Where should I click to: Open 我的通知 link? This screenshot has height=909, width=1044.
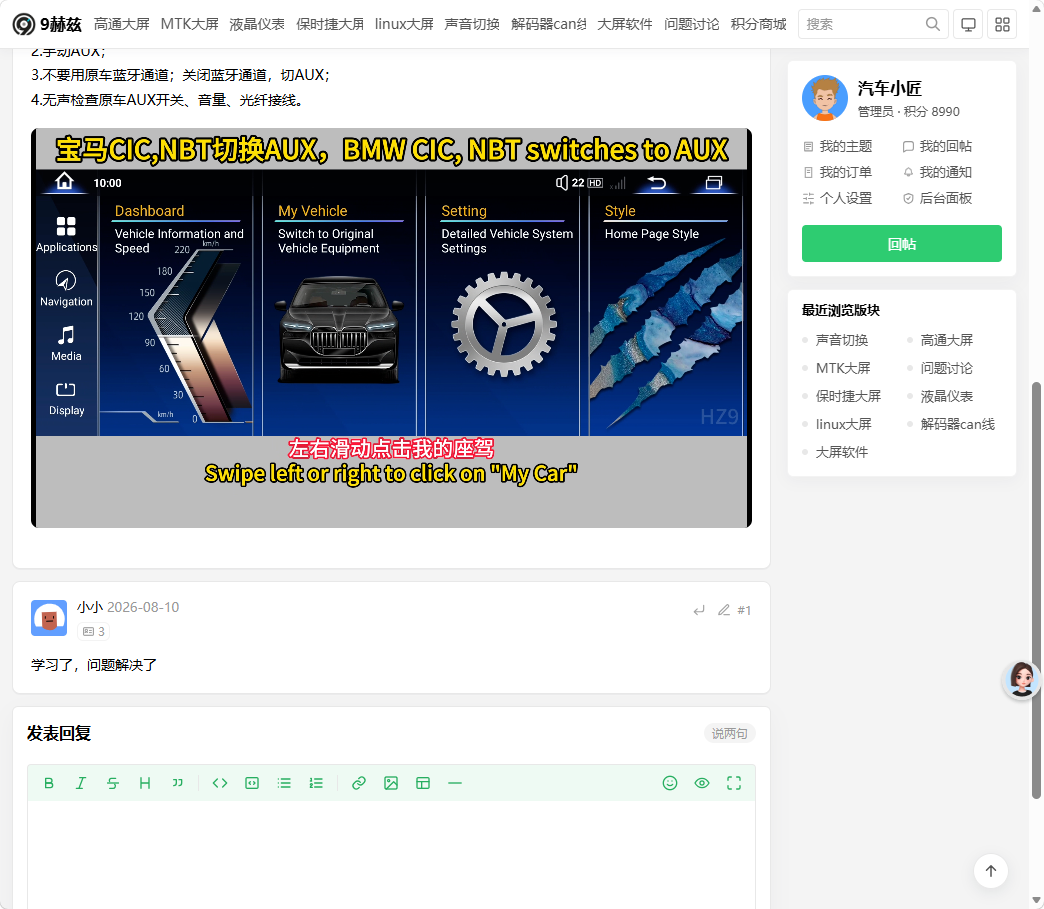937,172
